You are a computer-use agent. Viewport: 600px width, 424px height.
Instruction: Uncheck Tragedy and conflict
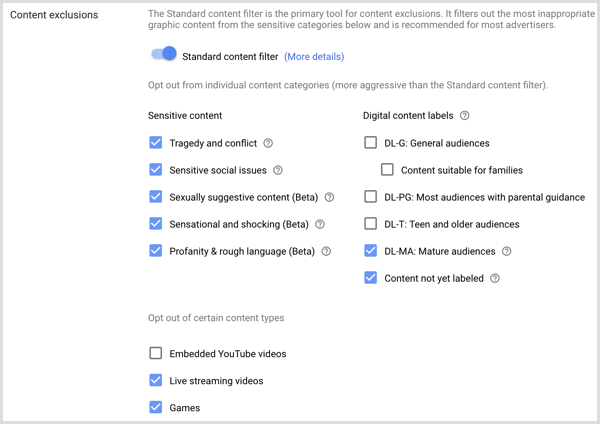(x=155, y=143)
